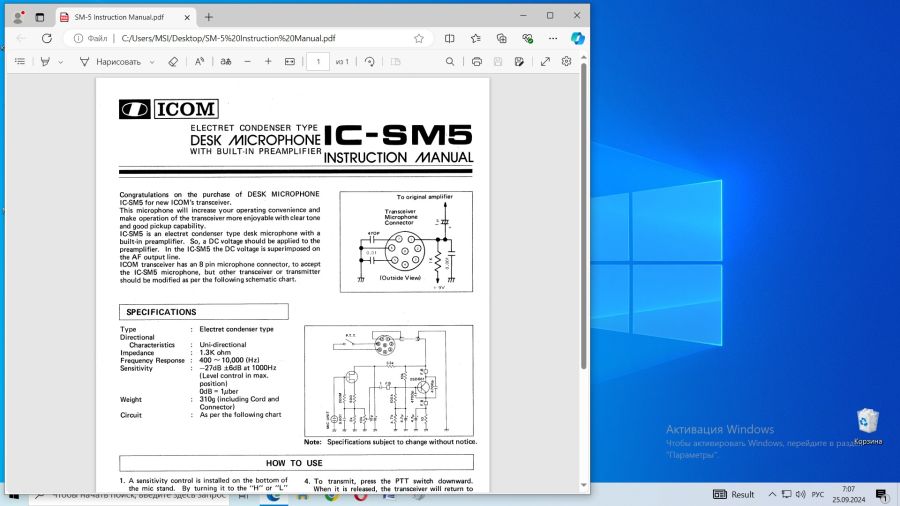The width and height of the screenshot is (900, 506).
Task: Open PDF viewer settings gear
Action: pos(567,61)
